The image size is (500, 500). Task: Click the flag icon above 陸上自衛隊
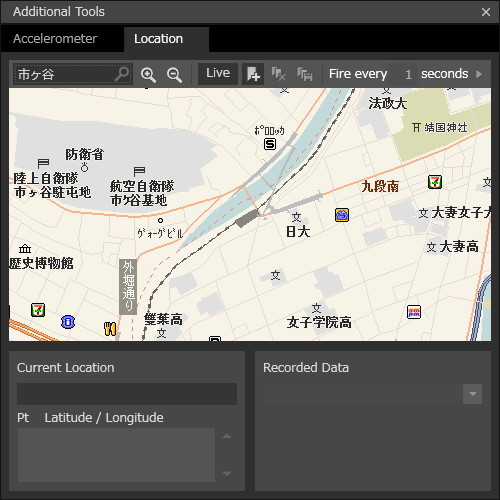(43, 164)
